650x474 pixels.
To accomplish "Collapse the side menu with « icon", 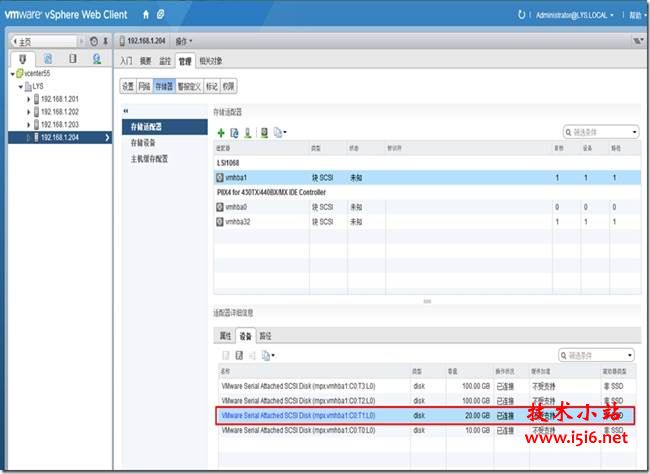I will coord(126,111).
